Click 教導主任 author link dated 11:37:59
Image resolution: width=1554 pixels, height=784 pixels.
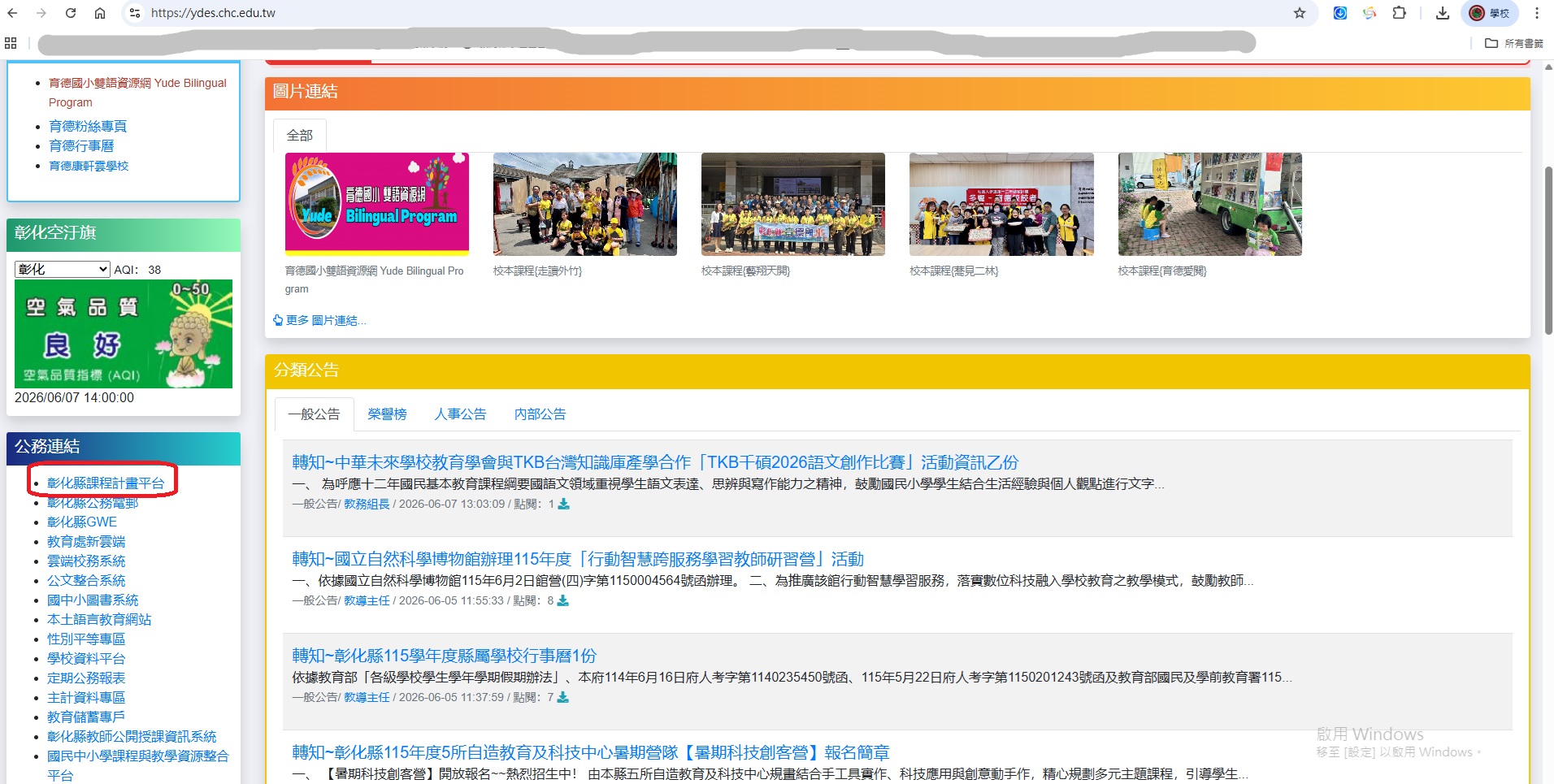[367, 697]
